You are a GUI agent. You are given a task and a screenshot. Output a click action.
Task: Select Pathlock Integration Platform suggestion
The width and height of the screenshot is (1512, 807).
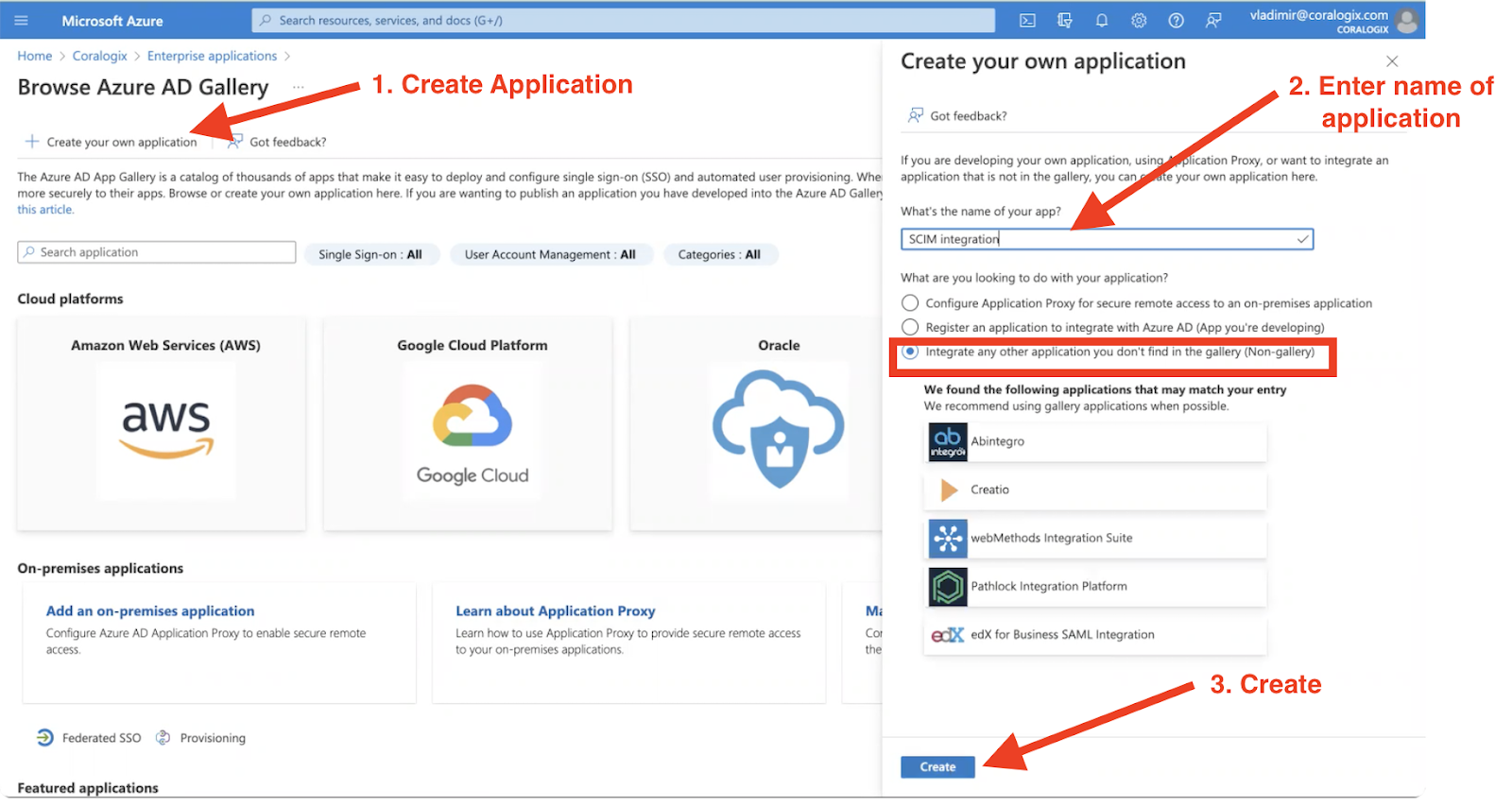(x=1095, y=587)
